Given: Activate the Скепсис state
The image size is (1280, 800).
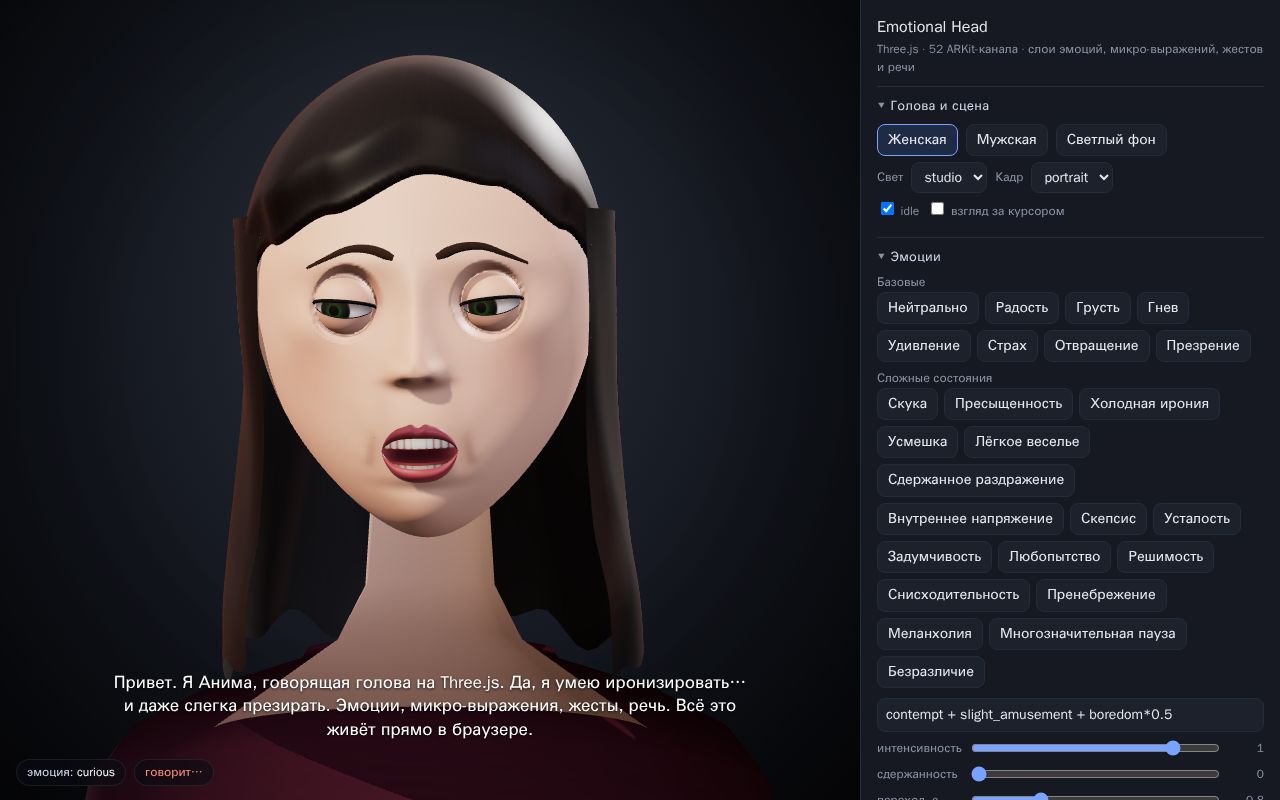Looking at the screenshot, I should click(x=1109, y=519).
